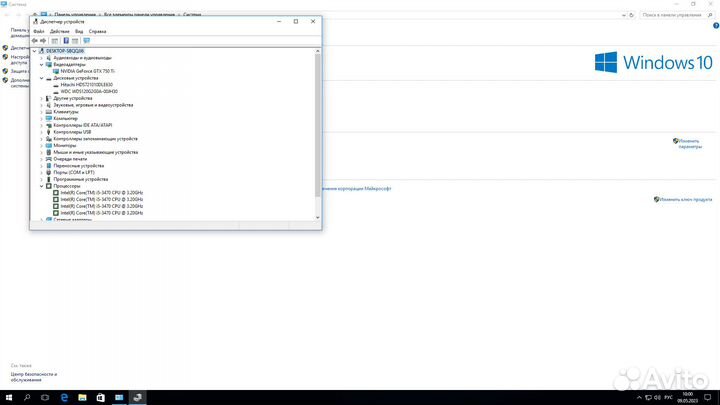720x405 pixels.
Task: Open taskbar search magnifier
Action: 27,398
